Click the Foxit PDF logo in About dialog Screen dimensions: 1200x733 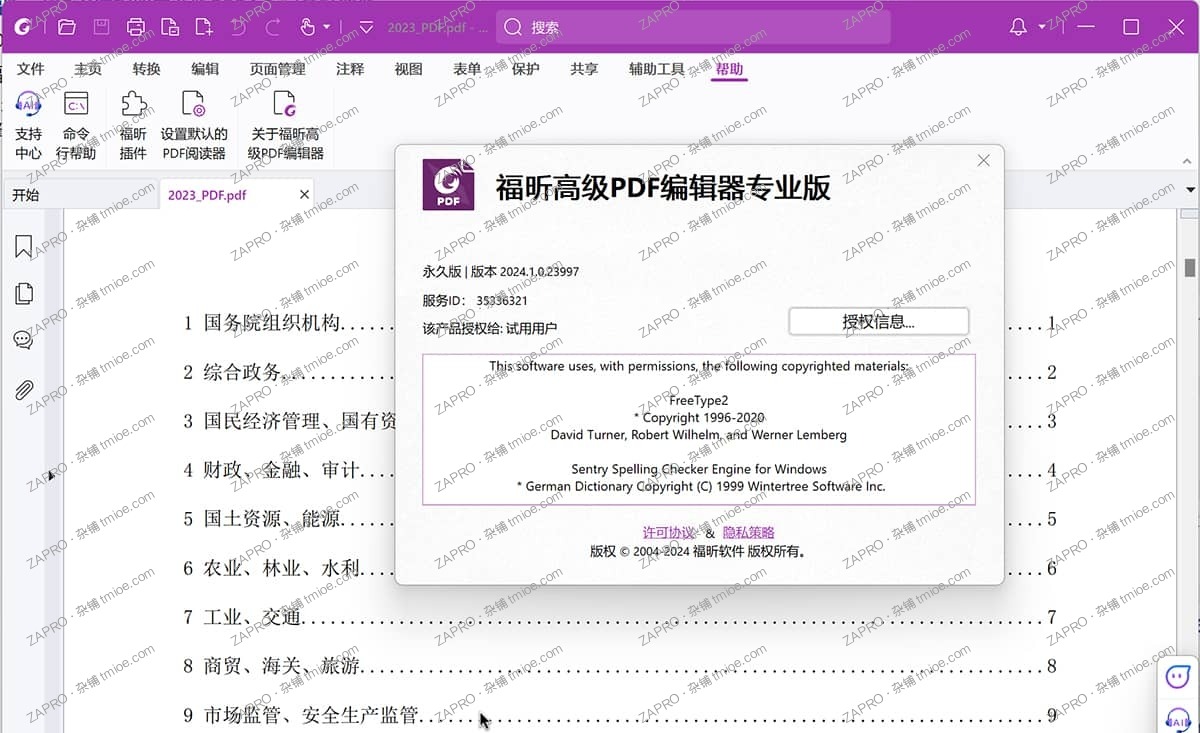[x=448, y=184]
